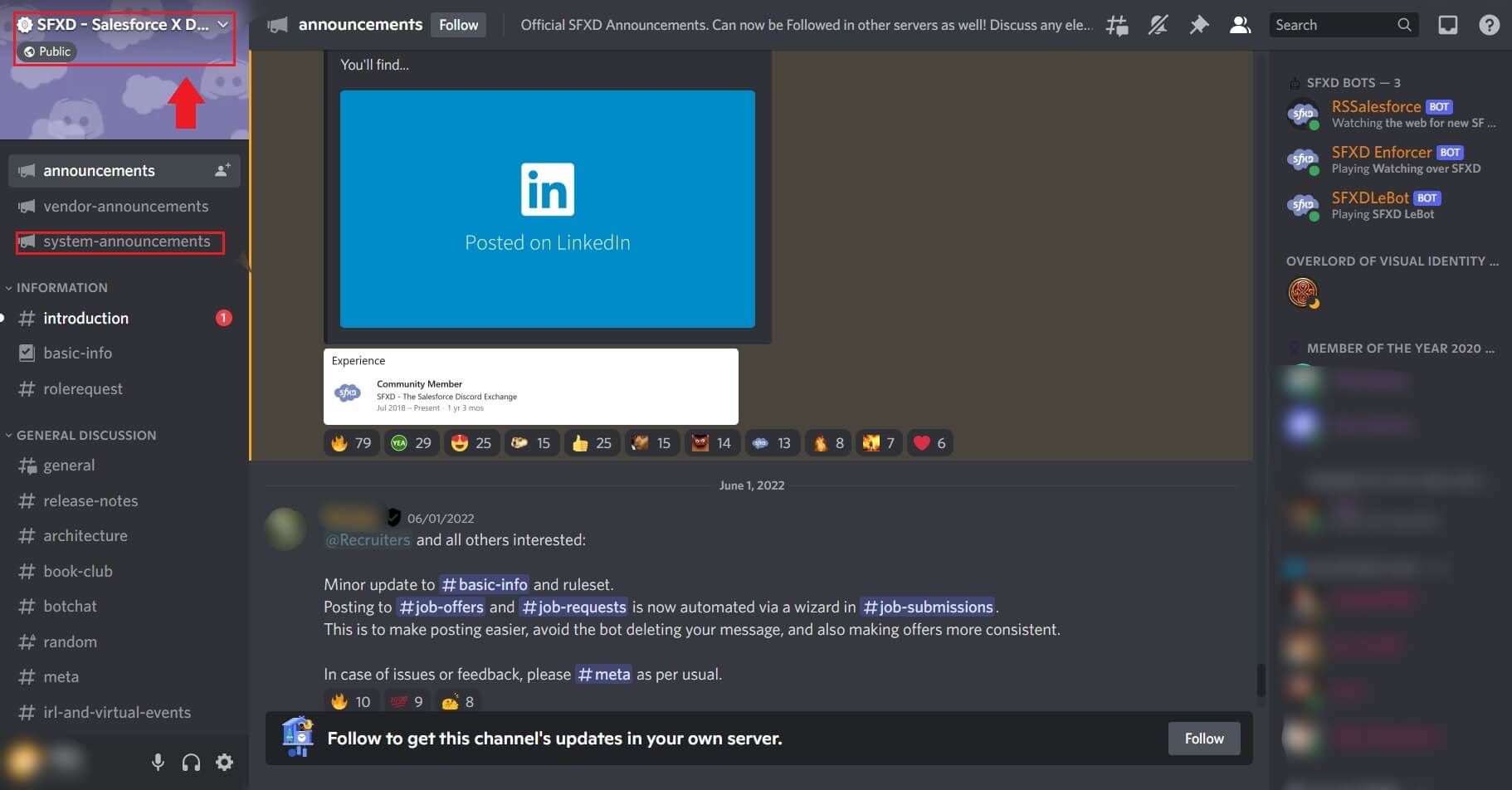1512x790 pixels.
Task: Open pinned messages pin icon
Action: 1198,26
